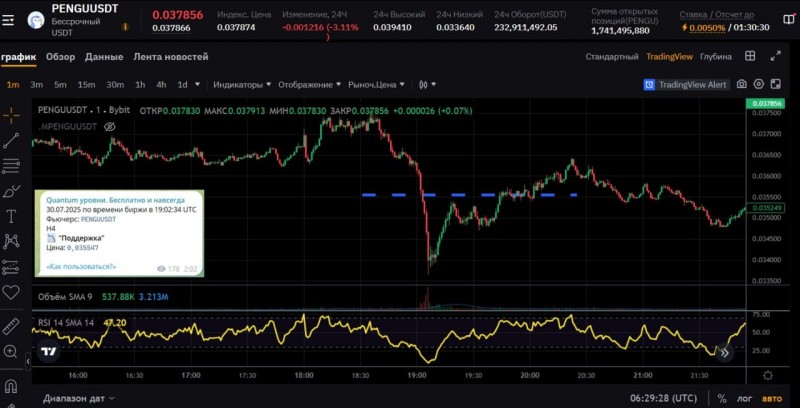800x408 pixels.
Task: Select the 30m timeframe
Action: point(115,85)
